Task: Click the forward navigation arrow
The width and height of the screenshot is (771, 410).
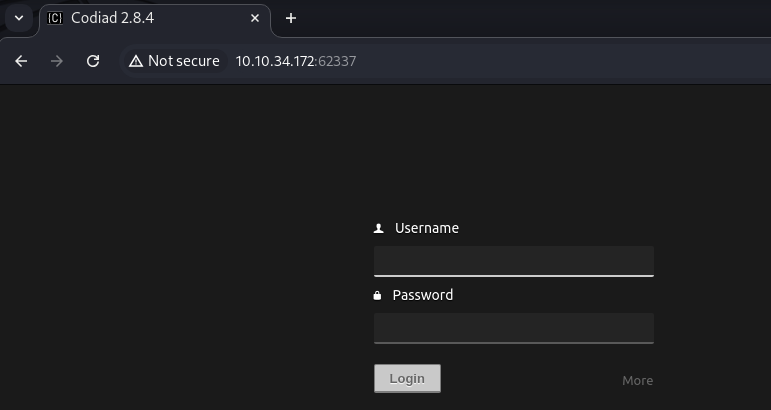Action: pos(57,61)
